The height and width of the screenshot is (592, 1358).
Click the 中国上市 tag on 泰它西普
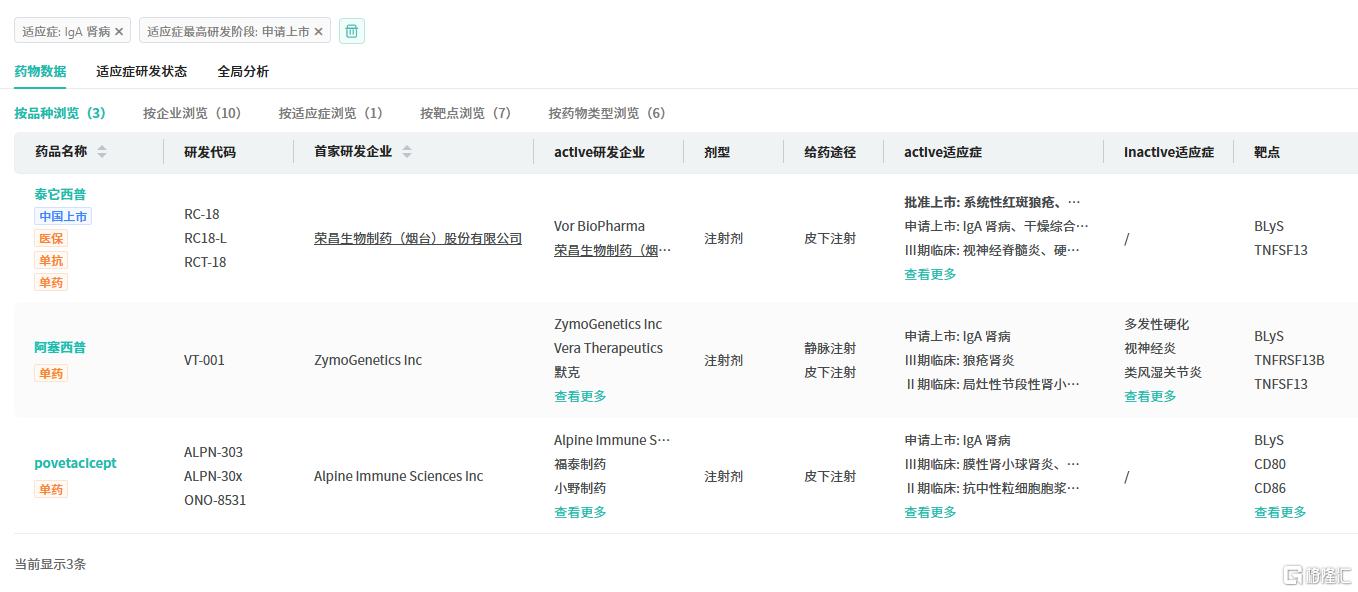click(64, 216)
